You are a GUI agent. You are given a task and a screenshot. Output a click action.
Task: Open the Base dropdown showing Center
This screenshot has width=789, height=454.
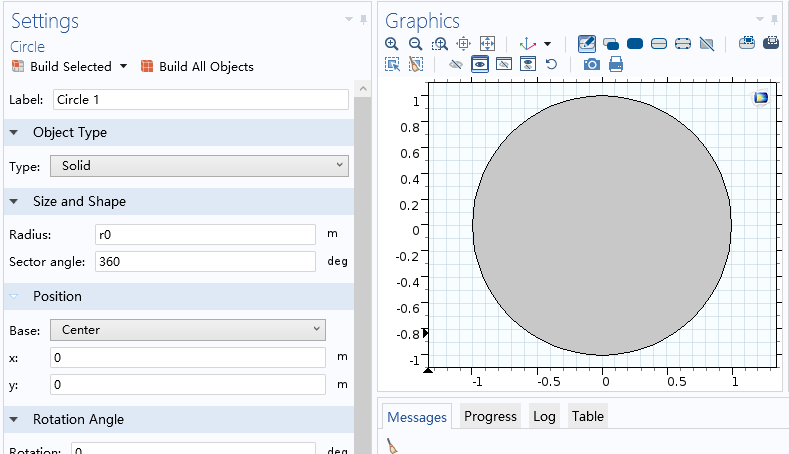tap(187, 330)
